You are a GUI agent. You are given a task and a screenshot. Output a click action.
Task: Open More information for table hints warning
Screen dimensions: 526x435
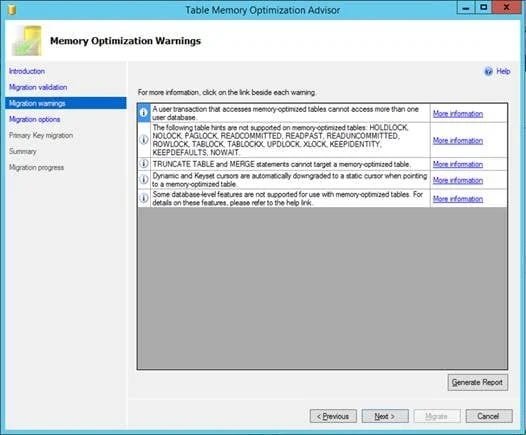click(x=458, y=141)
